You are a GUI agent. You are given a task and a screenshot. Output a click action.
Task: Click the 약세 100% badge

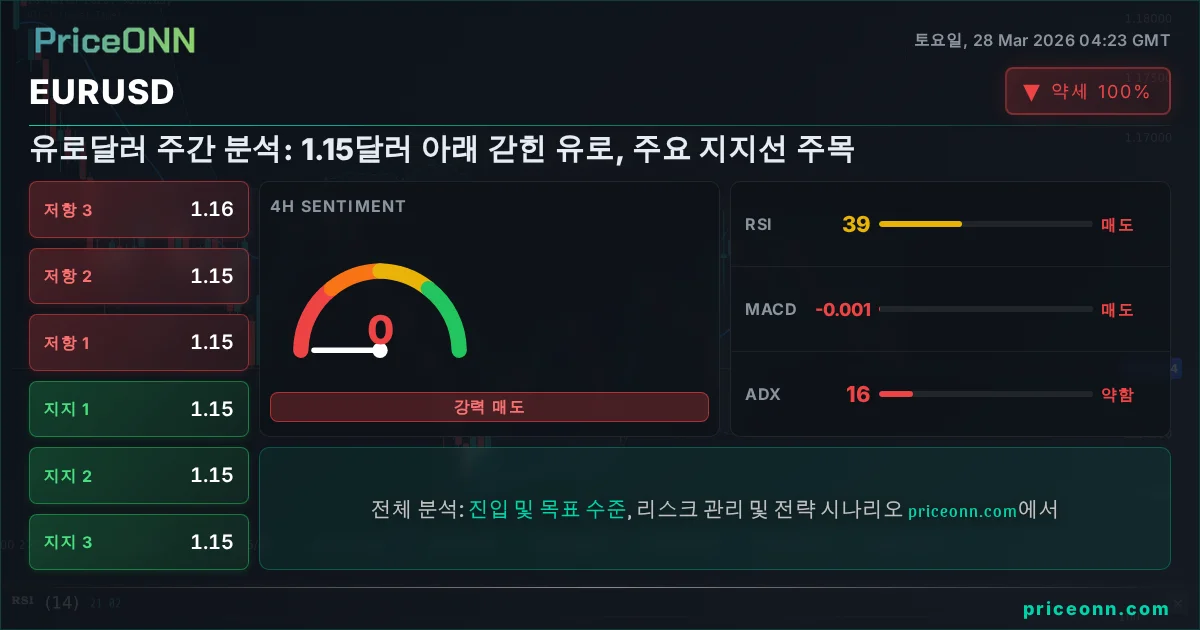(1087, 92)
